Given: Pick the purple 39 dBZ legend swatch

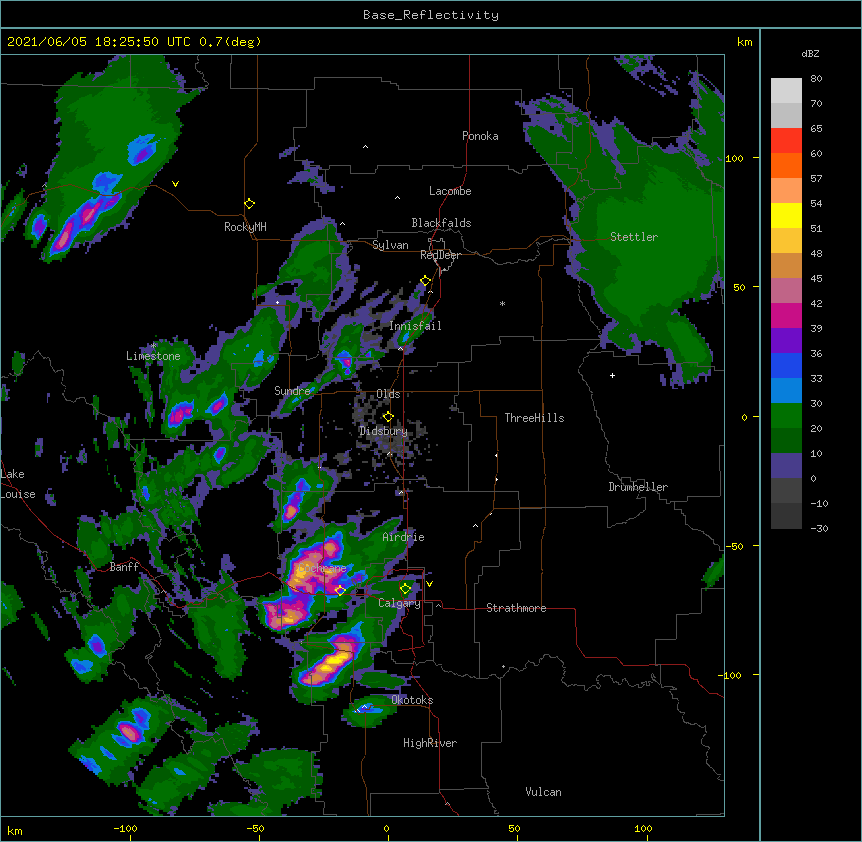Looking at the screenshot, I should point(786,341).
